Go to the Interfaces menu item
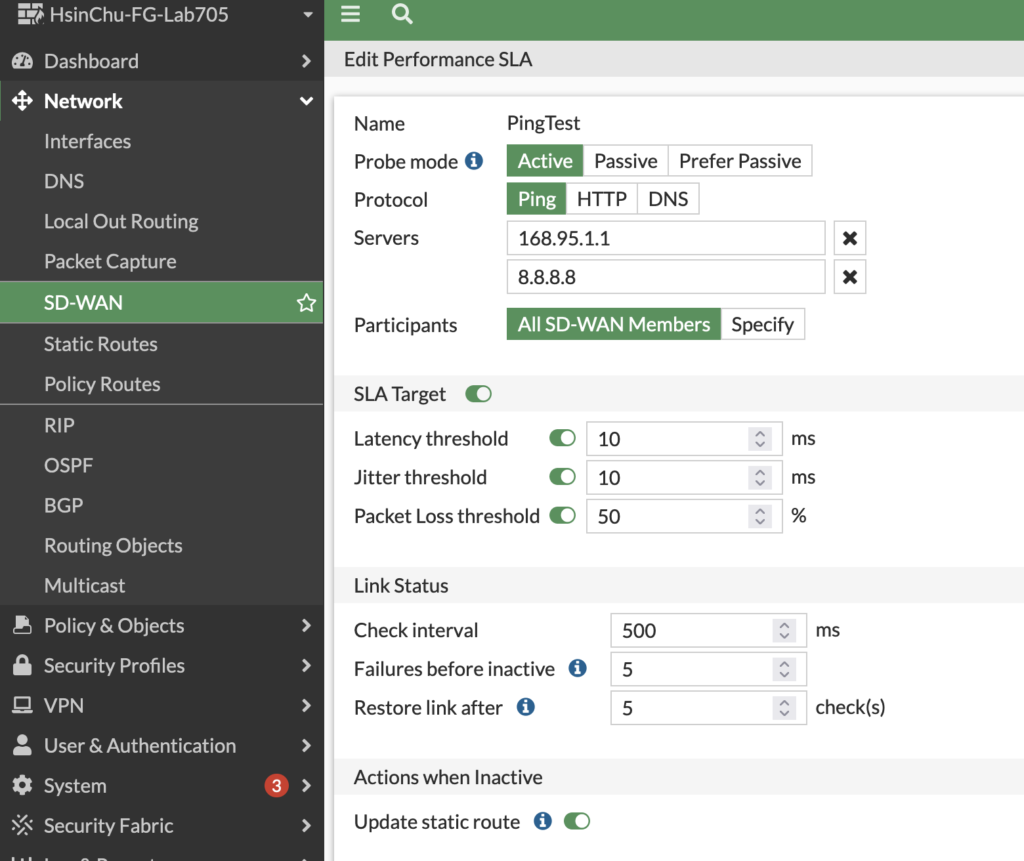1024x861 pixels. click(x=88, y=142)
